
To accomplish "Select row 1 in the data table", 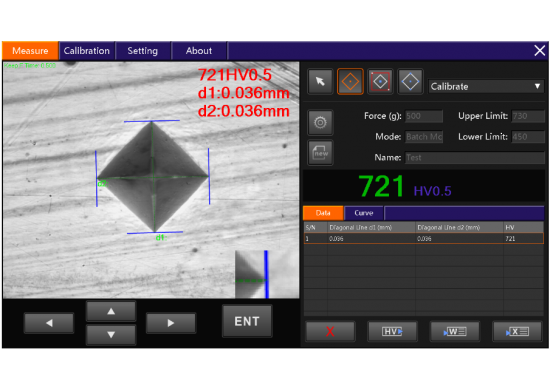I will (x=424, y=239).
